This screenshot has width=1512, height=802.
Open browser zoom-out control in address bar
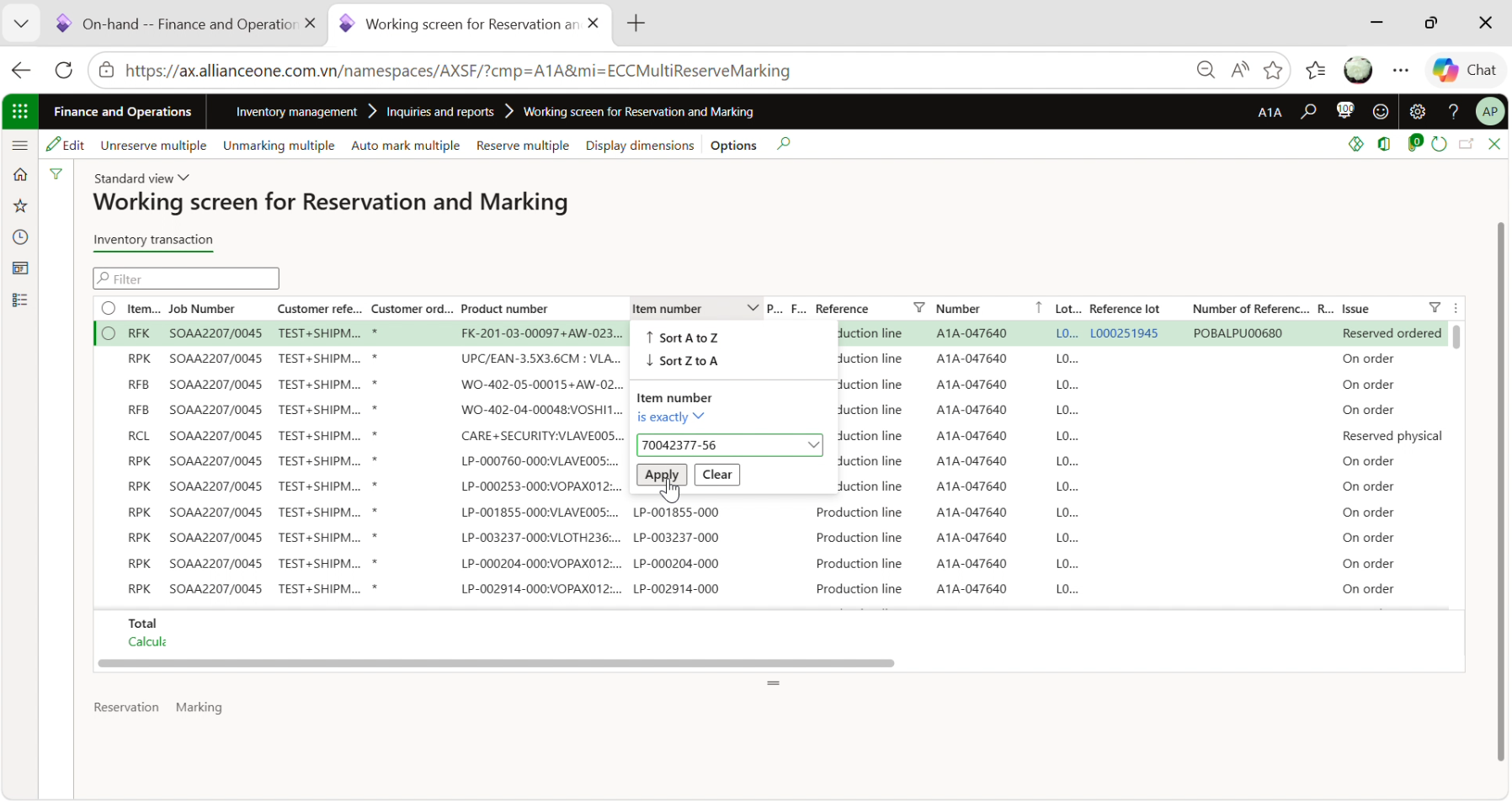click(1206, 70)
